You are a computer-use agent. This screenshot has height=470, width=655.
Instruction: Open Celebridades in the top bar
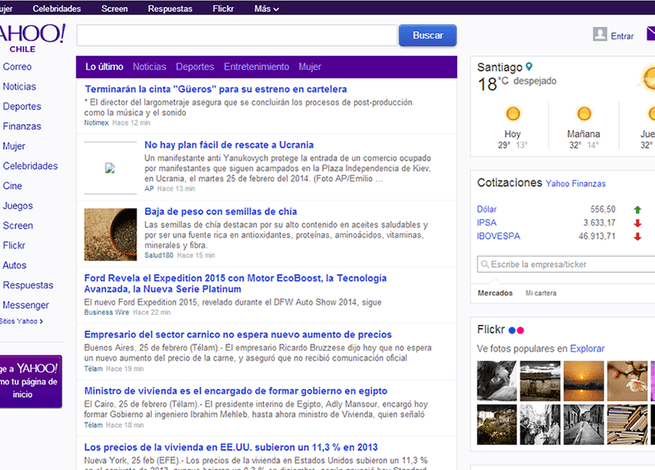57,8
